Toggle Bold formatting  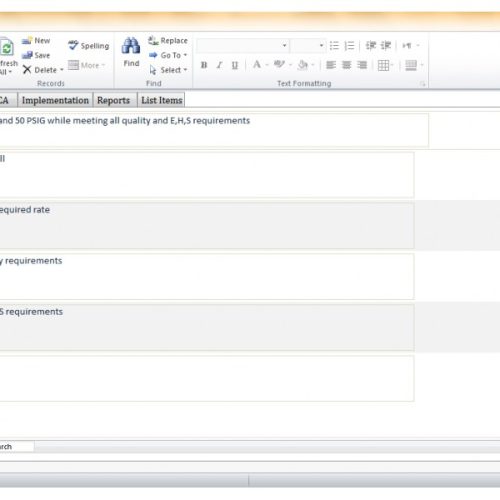[x=204, y=65]
